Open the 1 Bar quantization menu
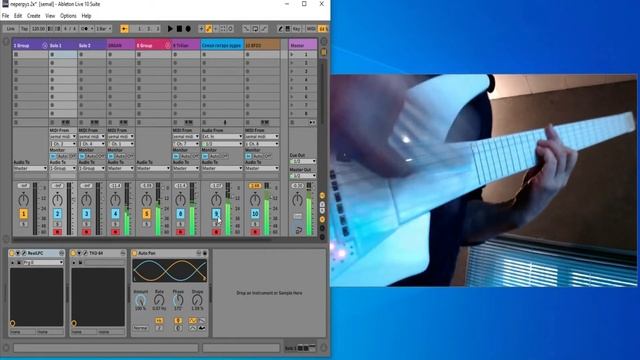This screenshot has width=640, height=360. coord(104,29)
